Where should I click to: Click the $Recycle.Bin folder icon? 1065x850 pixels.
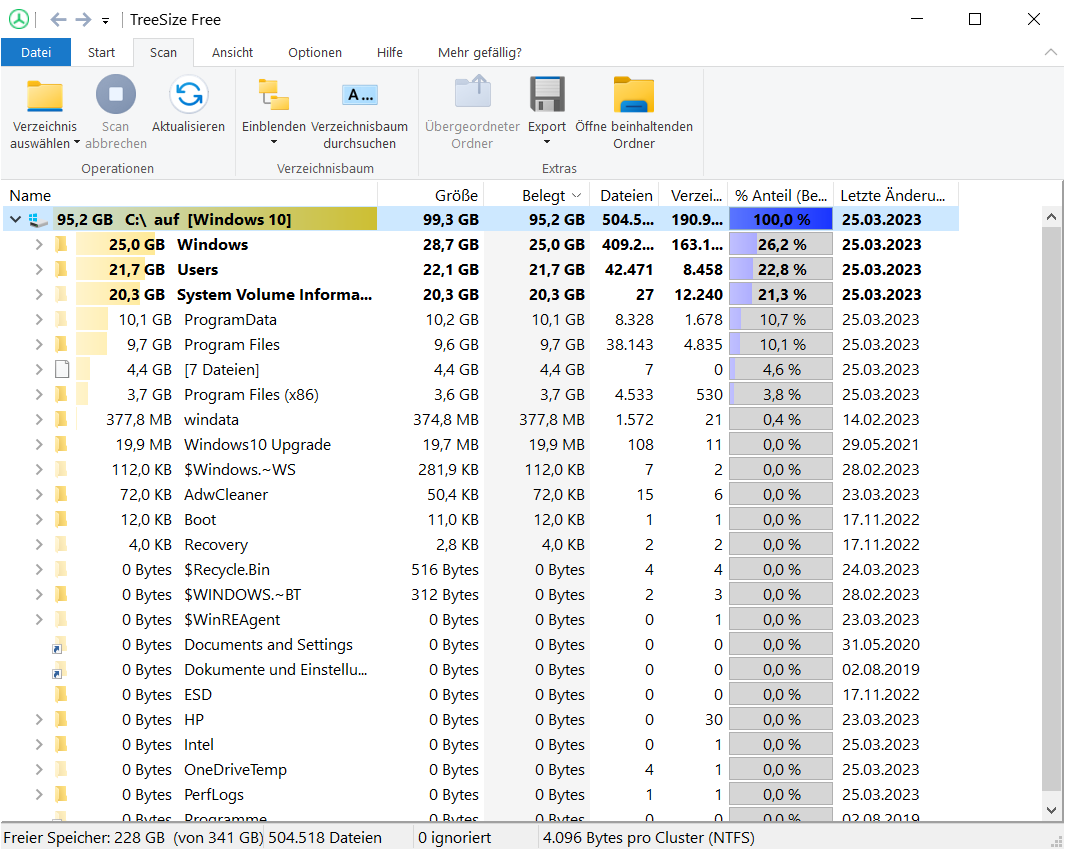[x=61, y=570]
